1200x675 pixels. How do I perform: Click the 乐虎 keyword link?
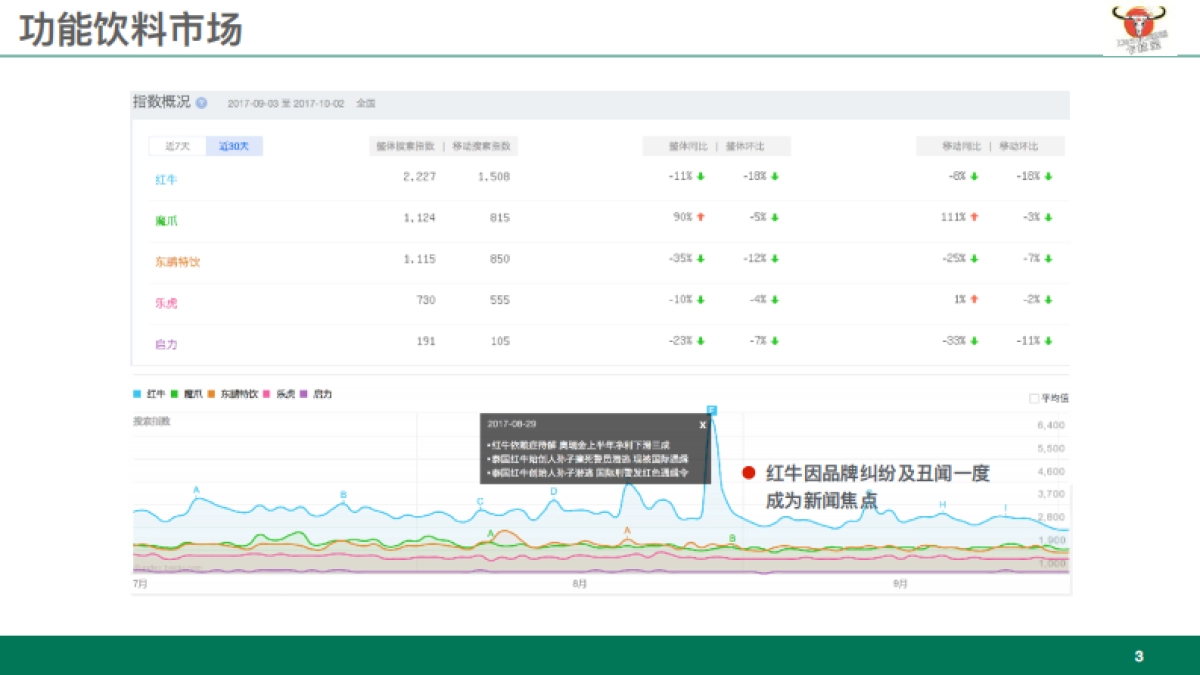tap(166, 302)
